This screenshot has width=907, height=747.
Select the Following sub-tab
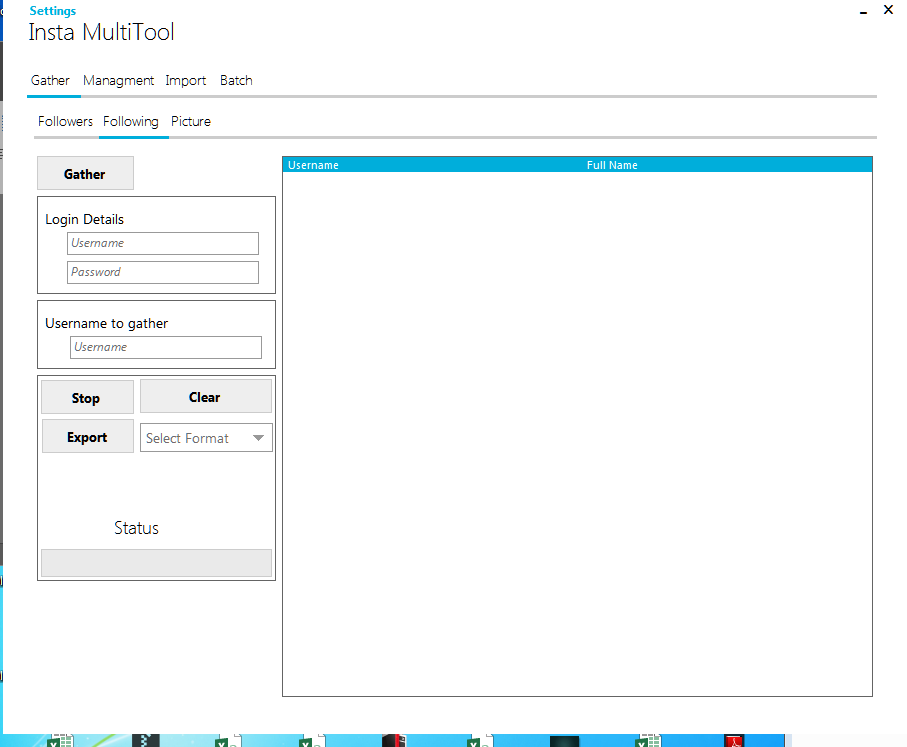coord(131,122)
